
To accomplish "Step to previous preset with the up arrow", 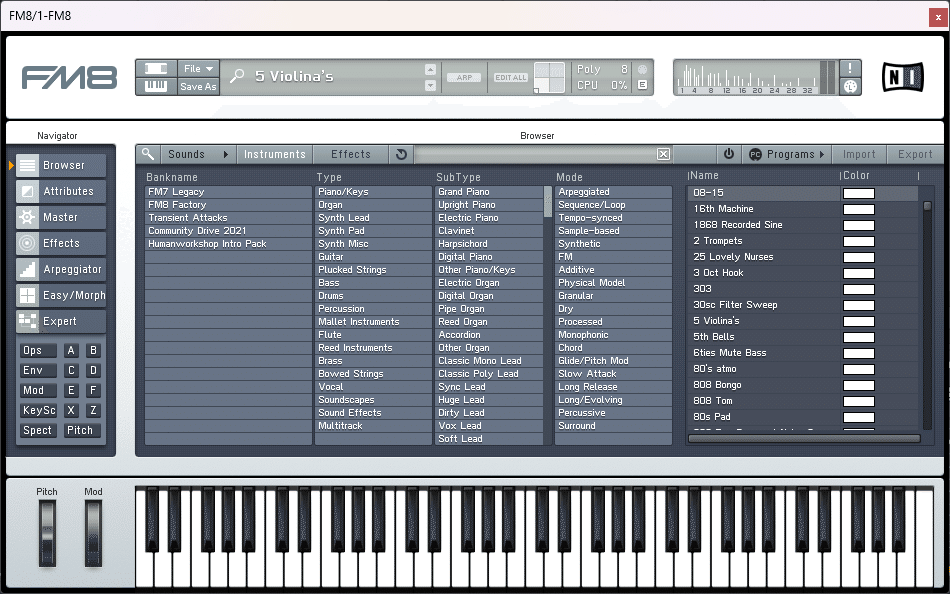I will 430,69.
